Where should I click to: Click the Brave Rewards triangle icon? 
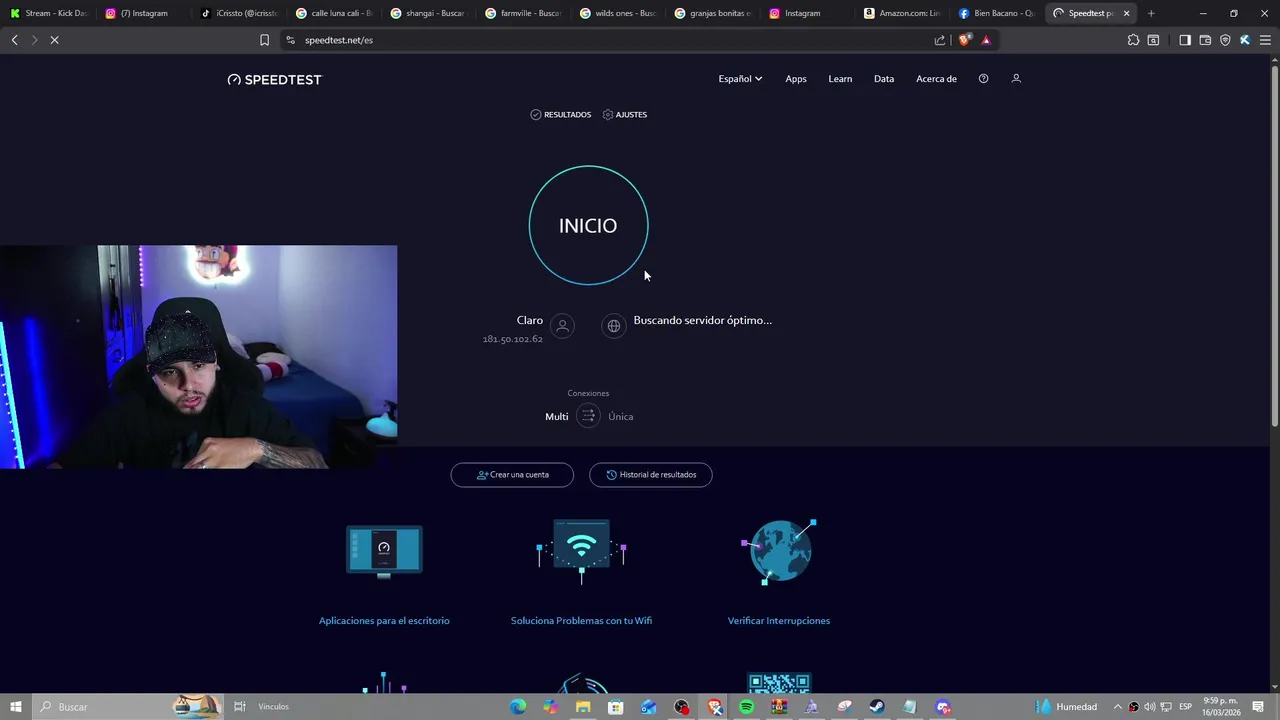986,40
